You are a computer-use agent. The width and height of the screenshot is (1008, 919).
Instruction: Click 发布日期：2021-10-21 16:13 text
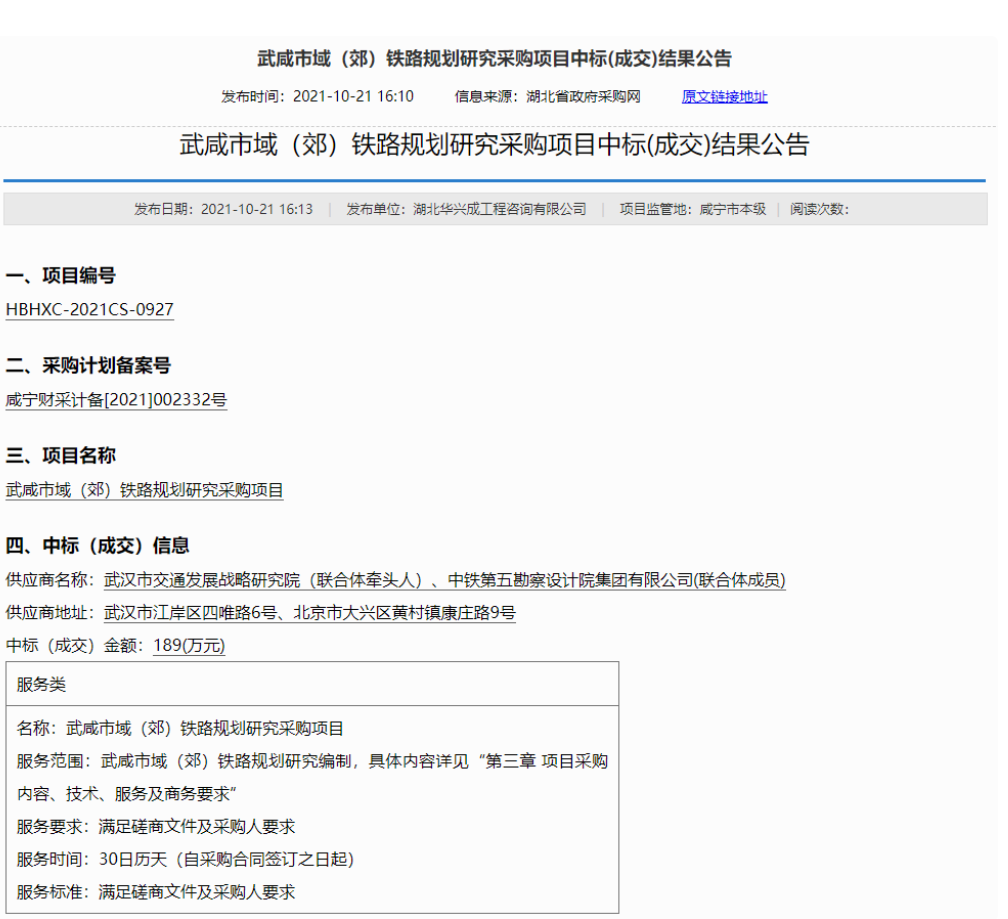pyautogui.click(x=223, y=209)
